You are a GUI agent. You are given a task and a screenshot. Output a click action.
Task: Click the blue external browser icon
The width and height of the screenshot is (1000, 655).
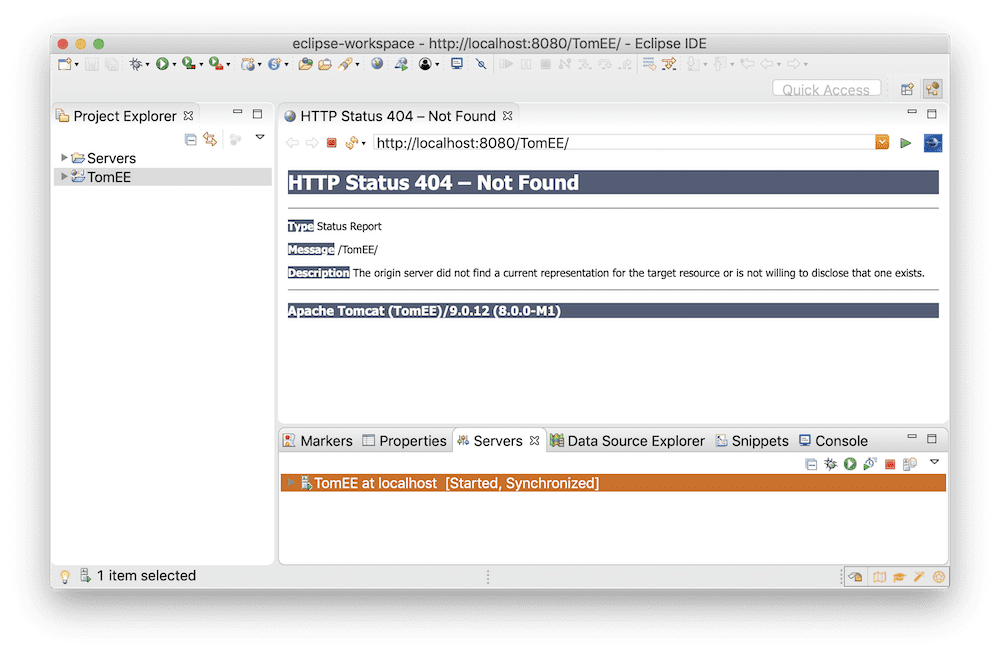pos(933,143)
